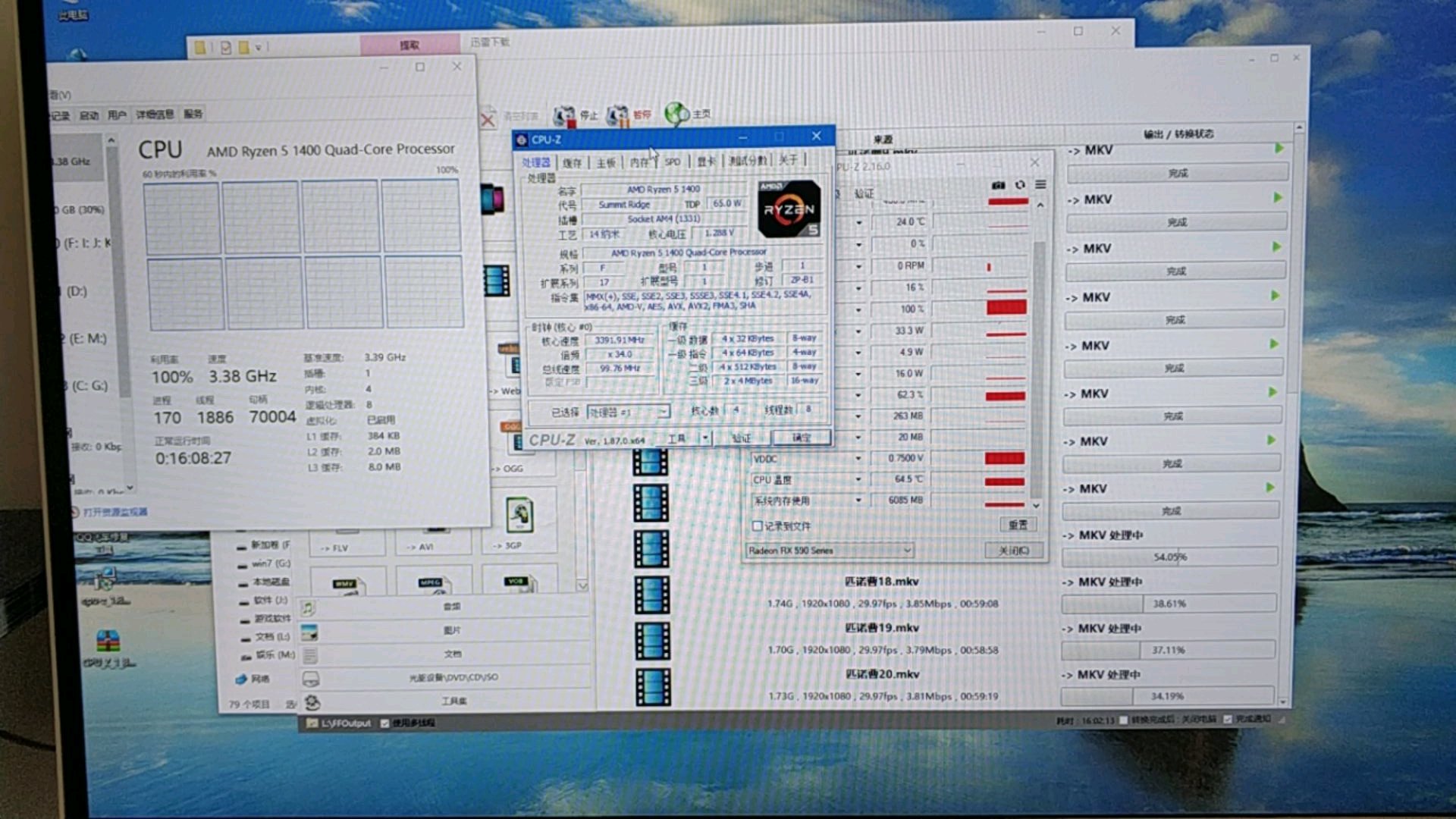The height and width of the screenshot is (819, 1456).
Task: Click CPU-Z Validate (验证) button
Action: (741, 438)
